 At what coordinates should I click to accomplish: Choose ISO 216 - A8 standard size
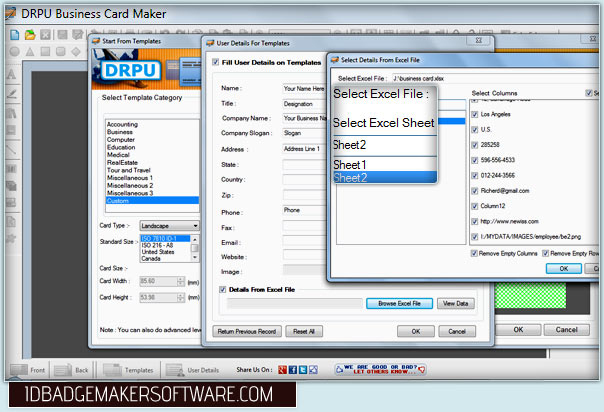pos(157,245)
